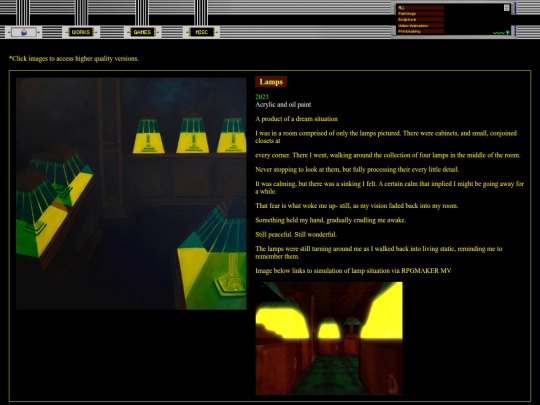Open the Lamps painting in higher quality
This screenshot has width=540, height=405.
pyautogui.click(x=131, y=194)
